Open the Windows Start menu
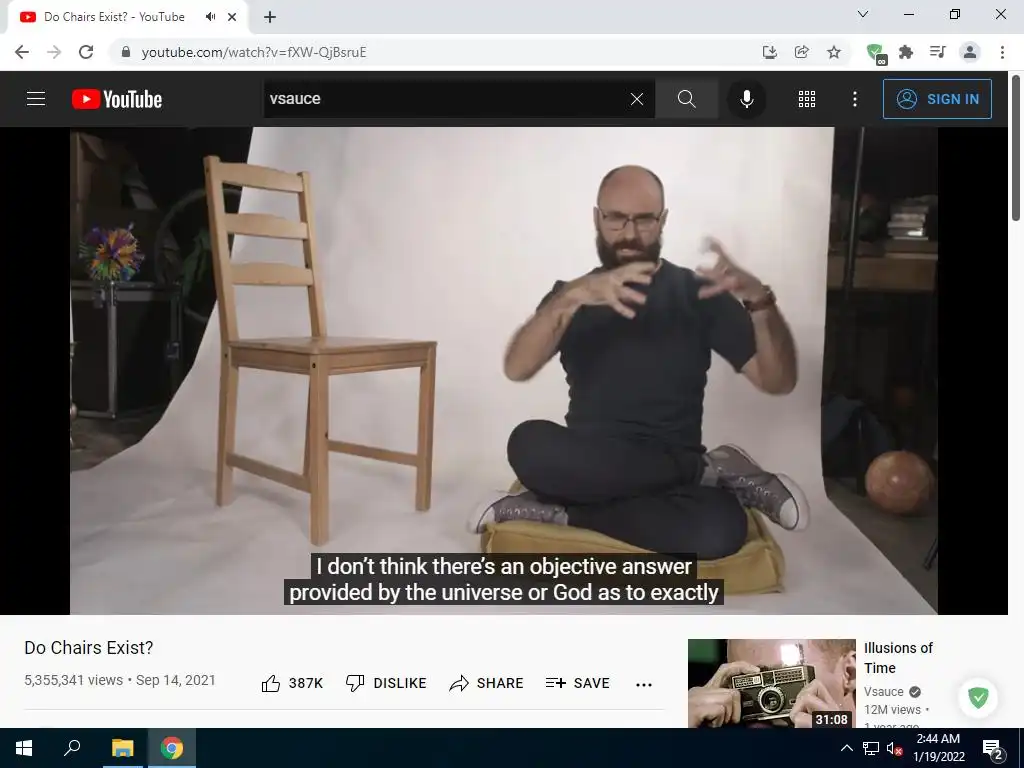The height and width of the screenshot is (768, 1024). [x=24, y=748]
